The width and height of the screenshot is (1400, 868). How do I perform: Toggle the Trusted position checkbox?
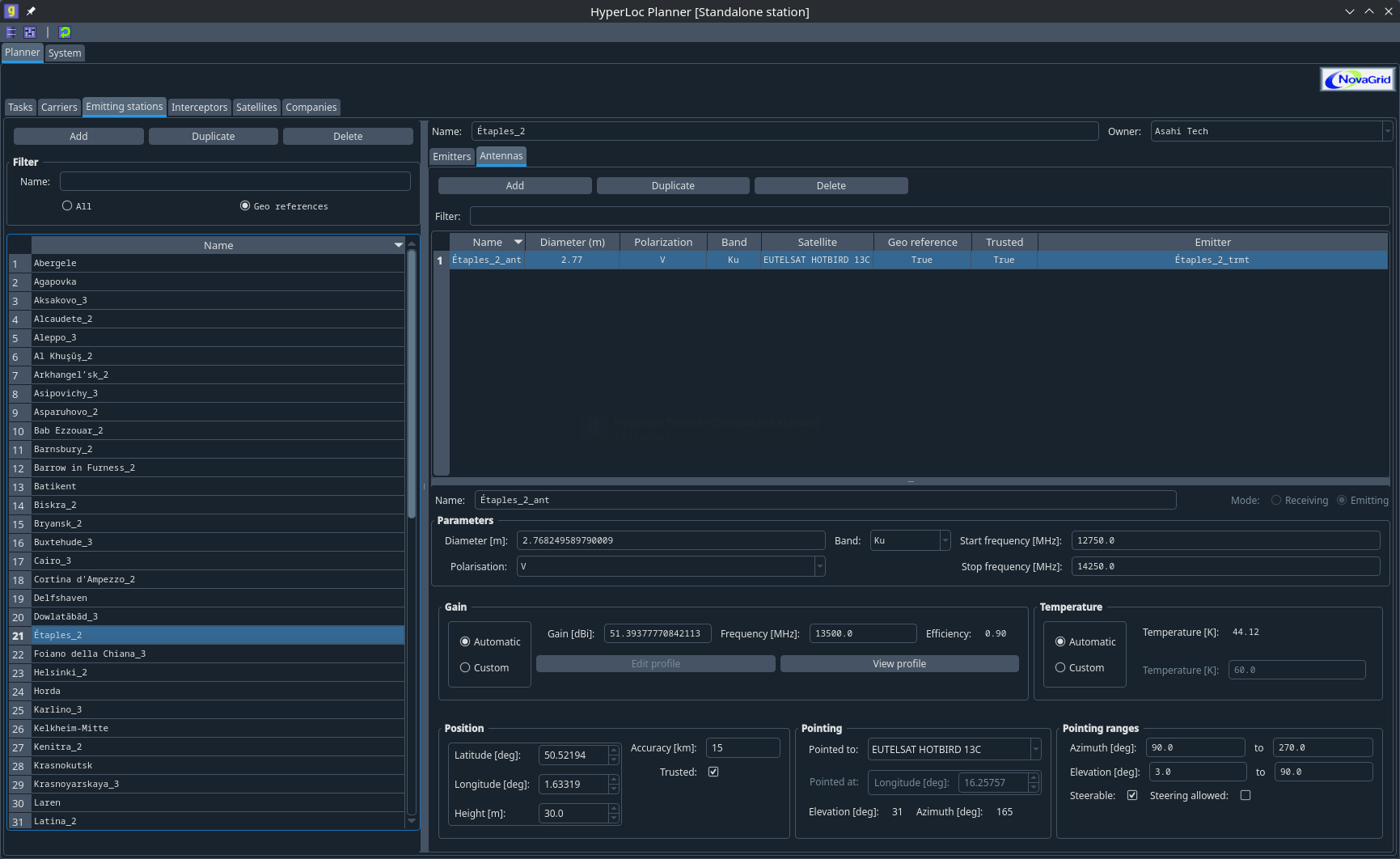click(713, 772)
